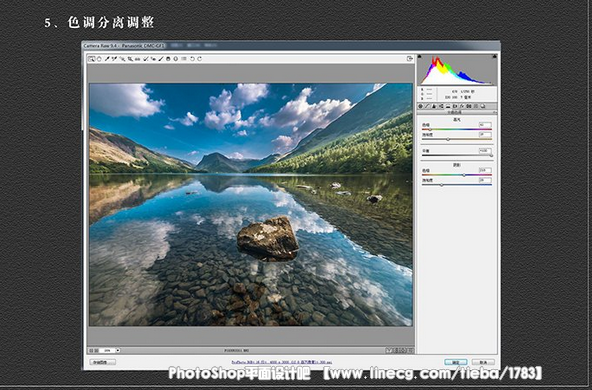Copy current settings to Before
Viewport: 592px width, 390px height.
(x=403, y=350)
